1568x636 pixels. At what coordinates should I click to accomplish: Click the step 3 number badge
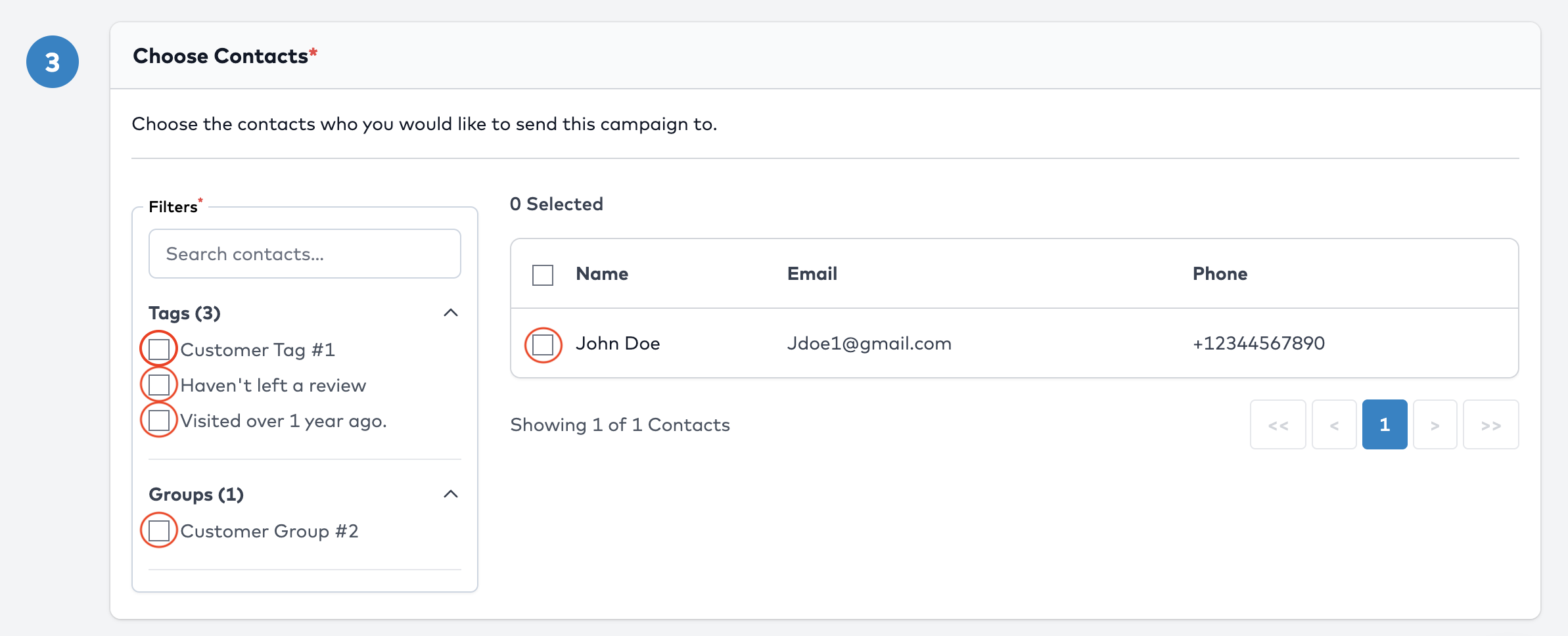53,62
